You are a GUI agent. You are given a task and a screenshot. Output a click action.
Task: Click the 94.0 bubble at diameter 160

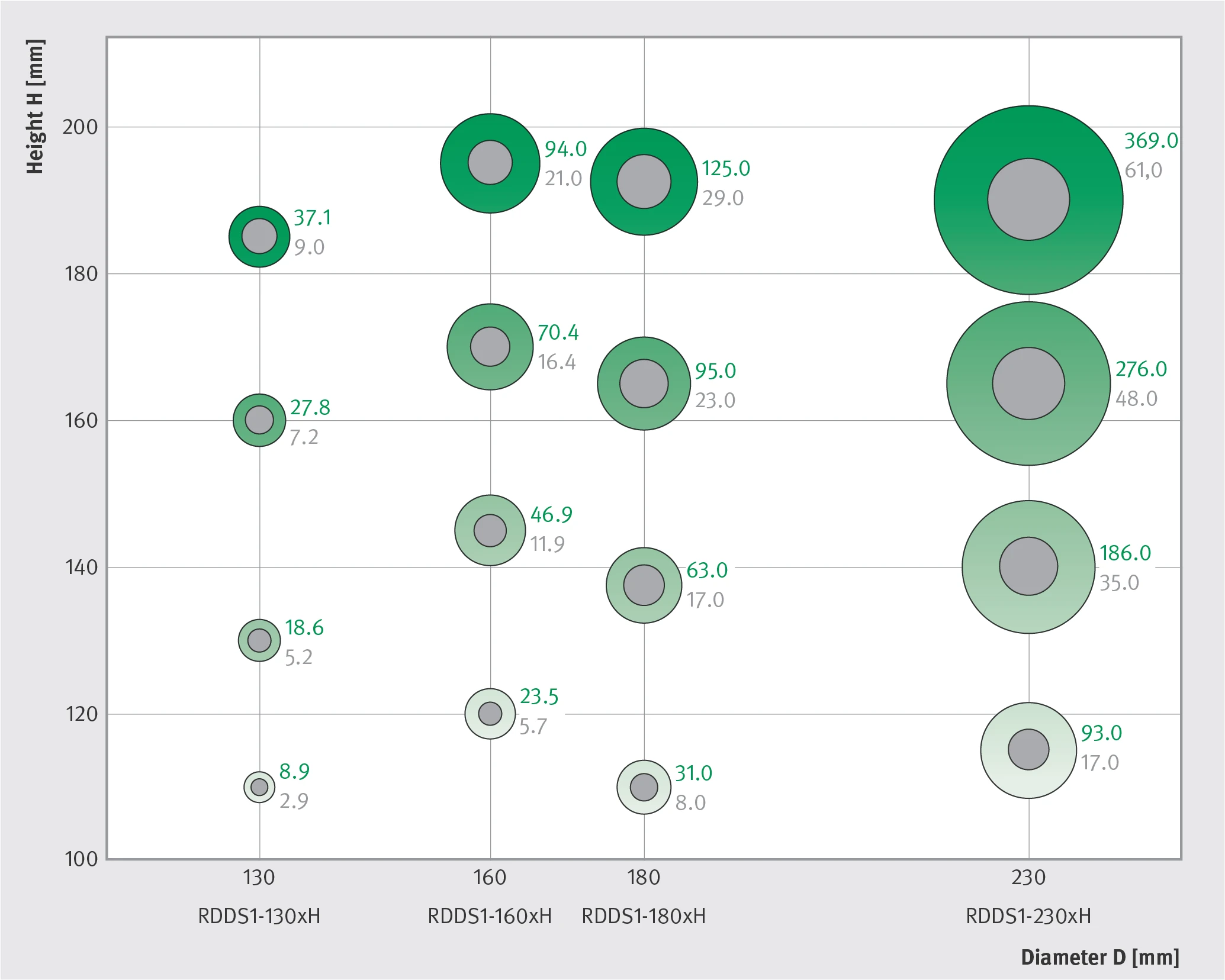point(490,163)
